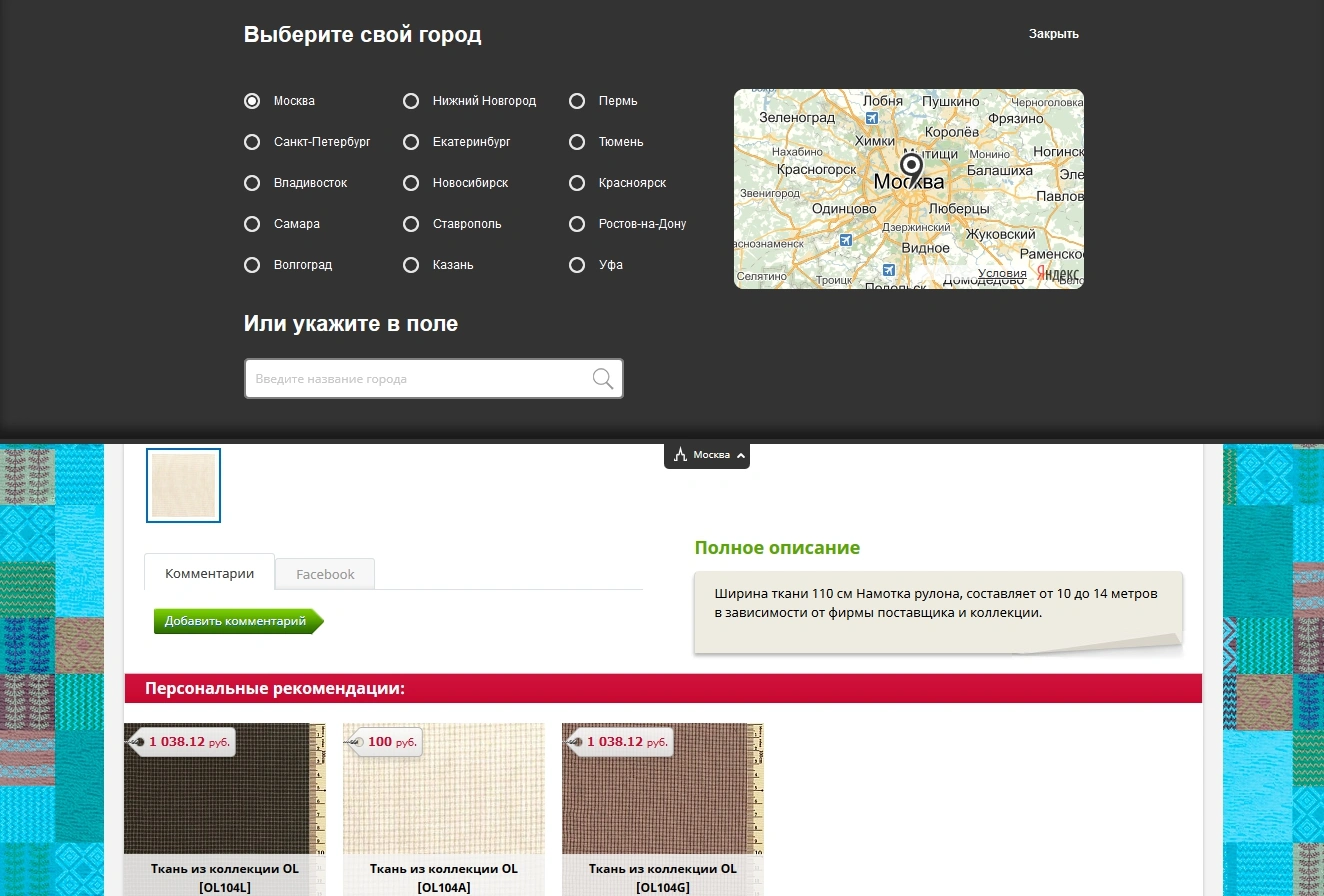Open the brown checkered OL104G fabric image
Screen dimensions: 1324x896
click(x=662, y=788)
